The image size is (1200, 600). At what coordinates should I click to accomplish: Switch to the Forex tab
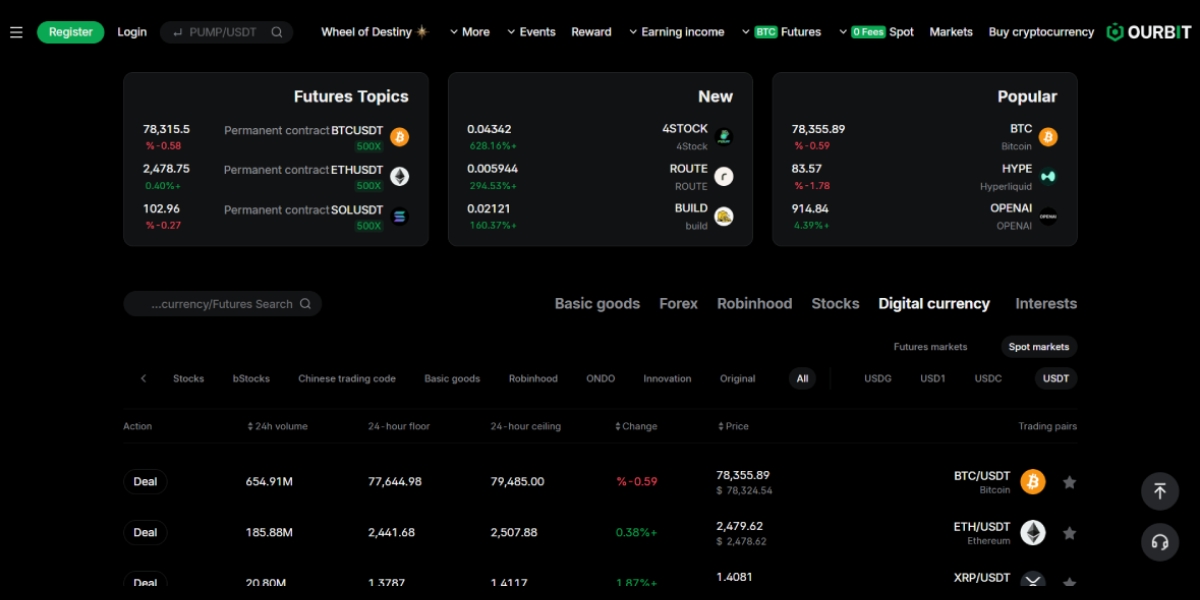[678, 304]
